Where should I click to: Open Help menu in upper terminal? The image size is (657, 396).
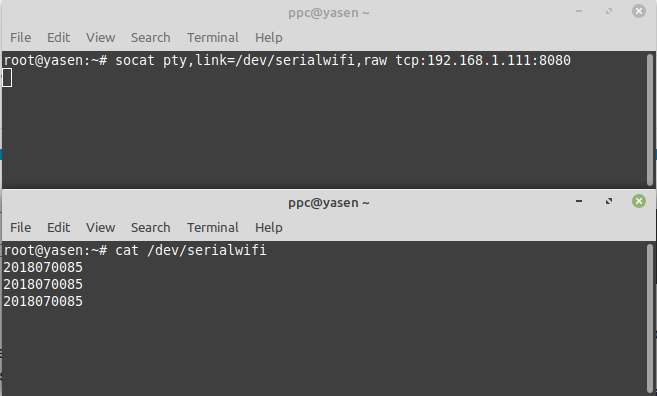269,37
